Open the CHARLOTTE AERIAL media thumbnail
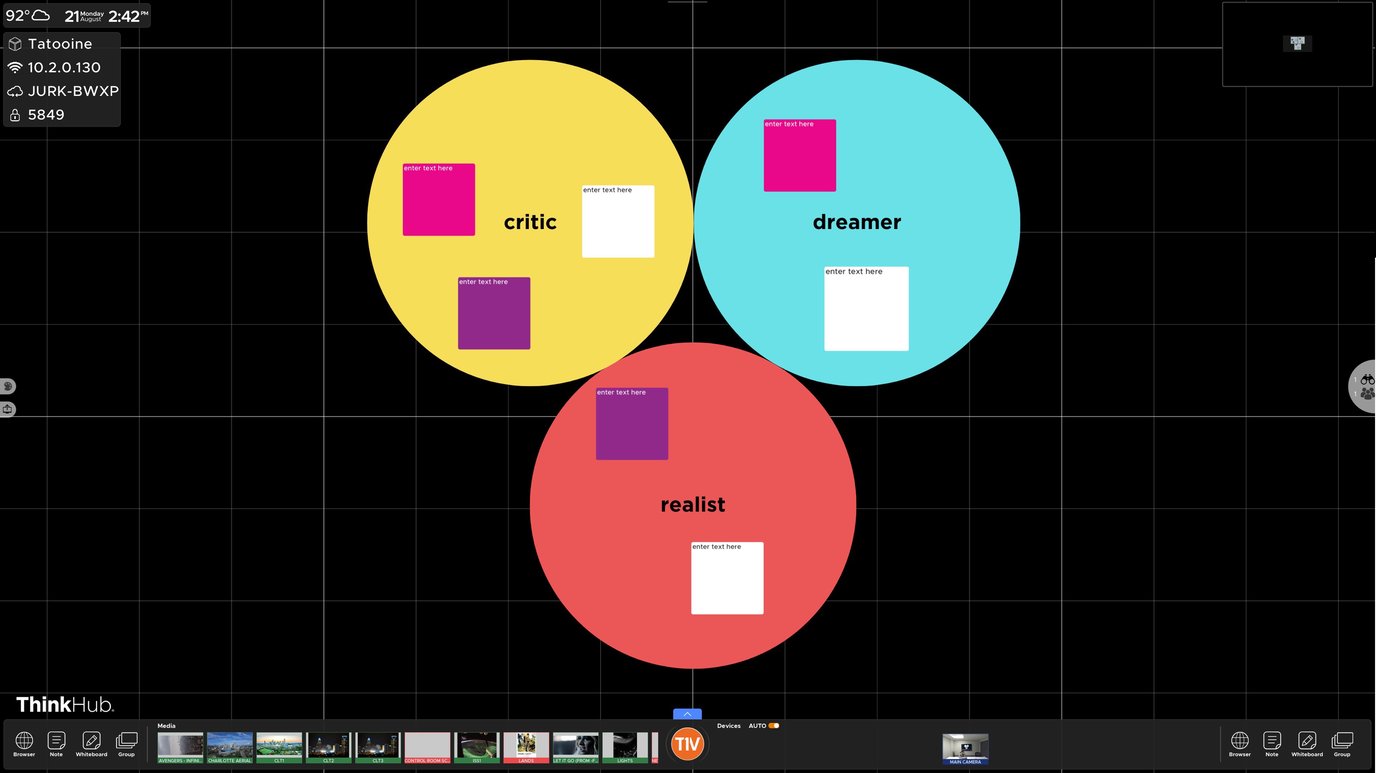Viewport: 1376px width, 773px height. click(x=229, y=745)
